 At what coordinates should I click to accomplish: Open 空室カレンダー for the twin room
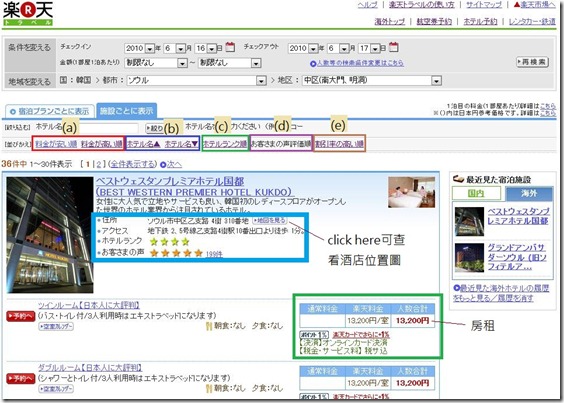pos(56,326)
